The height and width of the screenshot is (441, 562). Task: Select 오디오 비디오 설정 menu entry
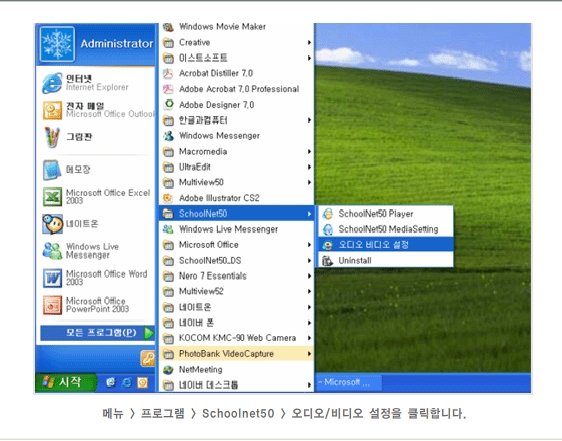pyautogui.click(x=386, y=245)
